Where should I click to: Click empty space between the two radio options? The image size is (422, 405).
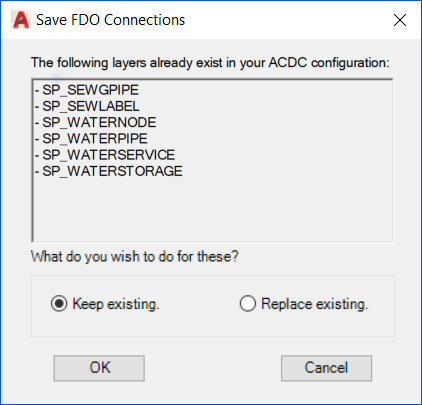click(199, 304)
